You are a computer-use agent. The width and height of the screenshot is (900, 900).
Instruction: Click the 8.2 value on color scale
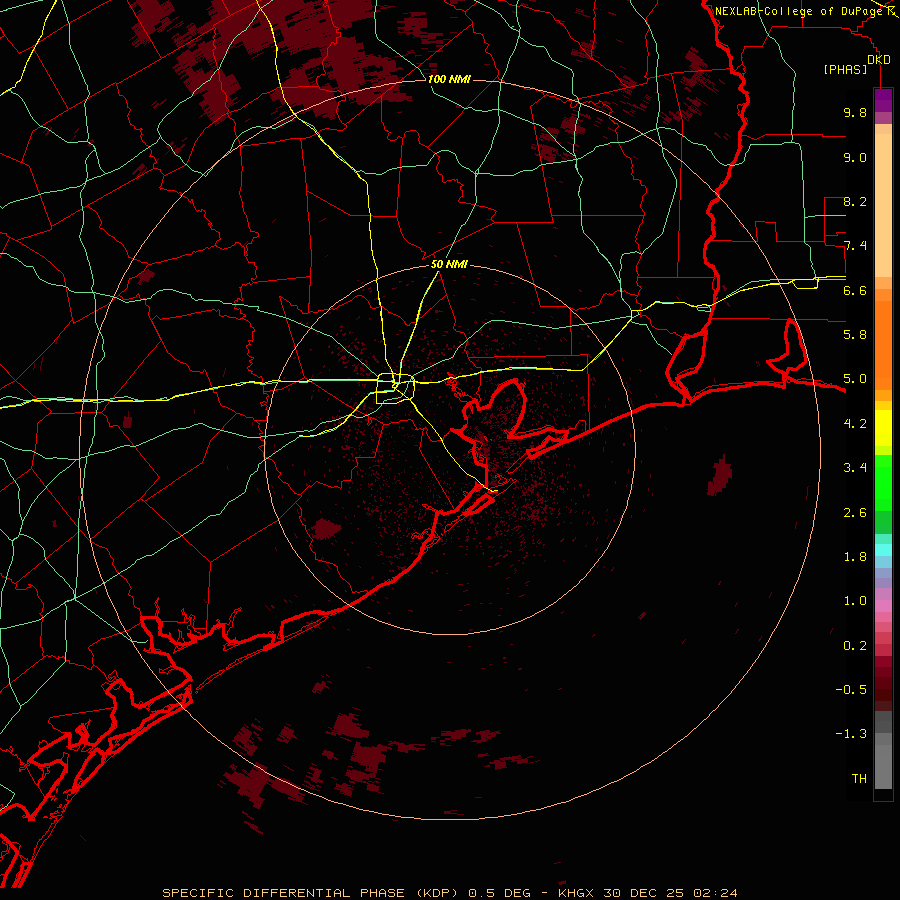[x=855, y=201]
